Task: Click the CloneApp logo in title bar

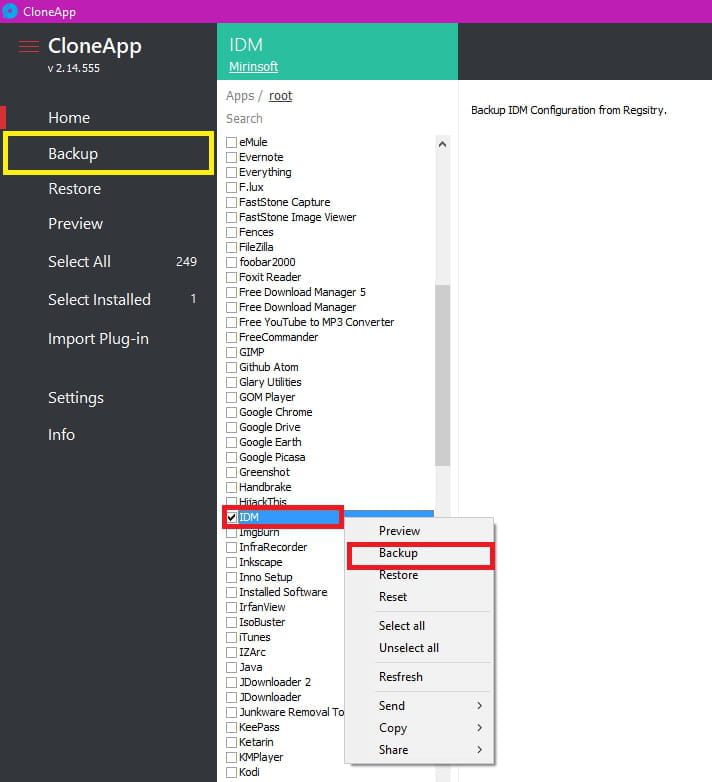Action: [x=9, y=11]
